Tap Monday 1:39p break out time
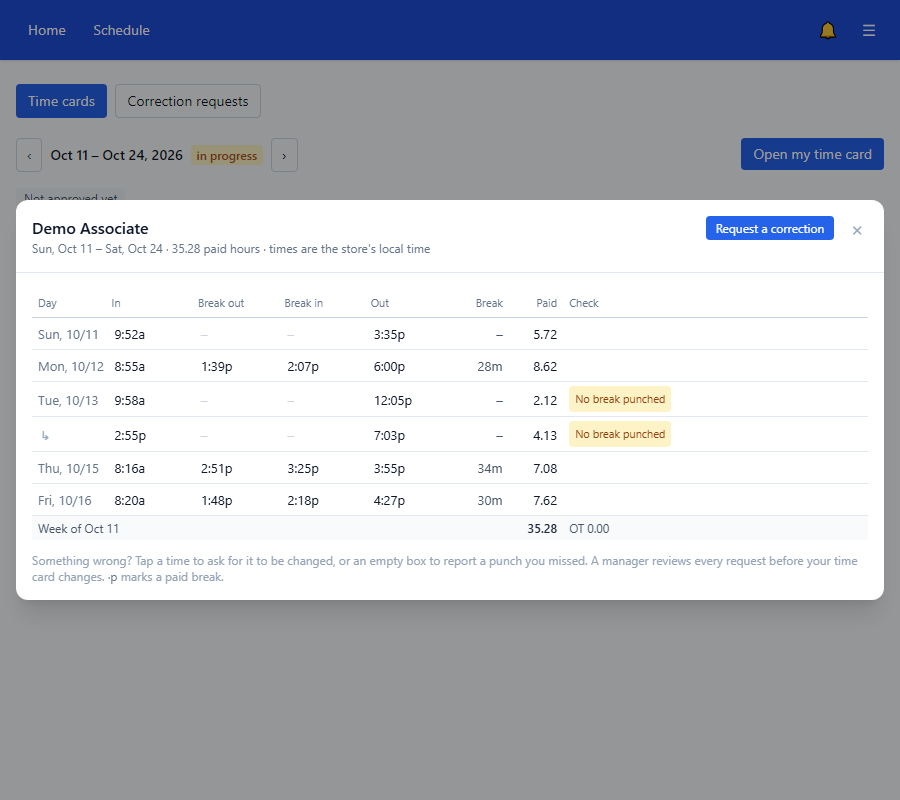 [216, 367]
